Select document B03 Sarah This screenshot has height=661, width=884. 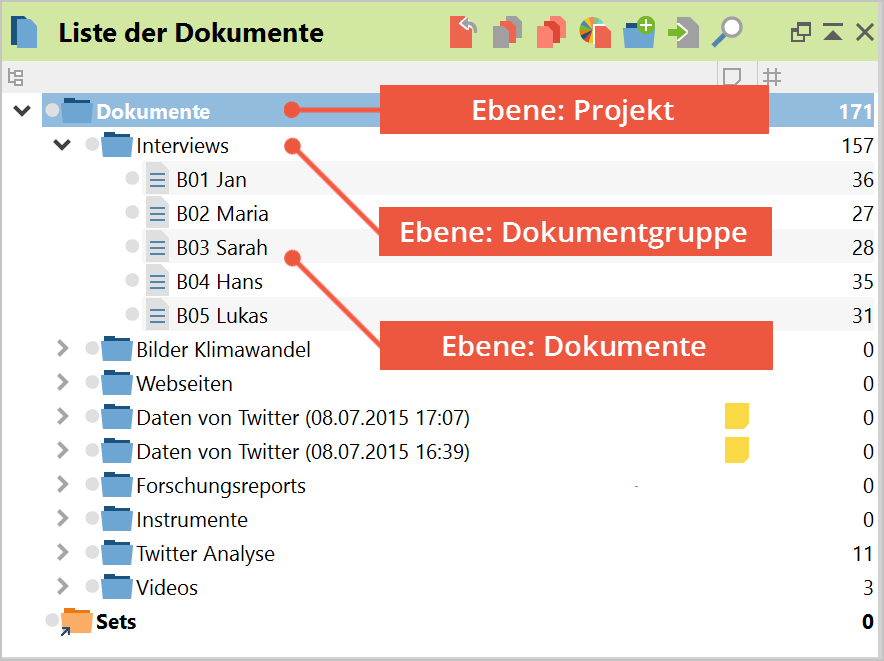point(222,248)
